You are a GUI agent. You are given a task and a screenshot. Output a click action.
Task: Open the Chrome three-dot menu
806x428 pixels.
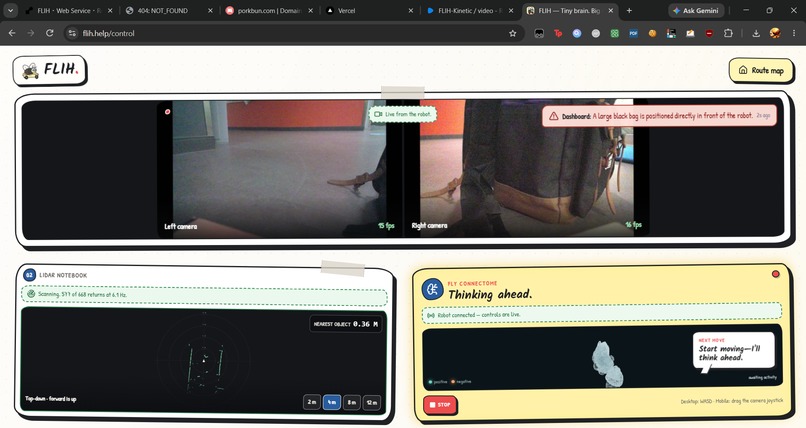pos(794,33)
